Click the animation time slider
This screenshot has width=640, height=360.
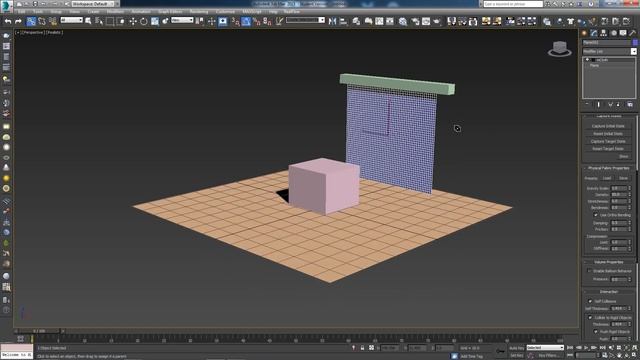(40, 331)
